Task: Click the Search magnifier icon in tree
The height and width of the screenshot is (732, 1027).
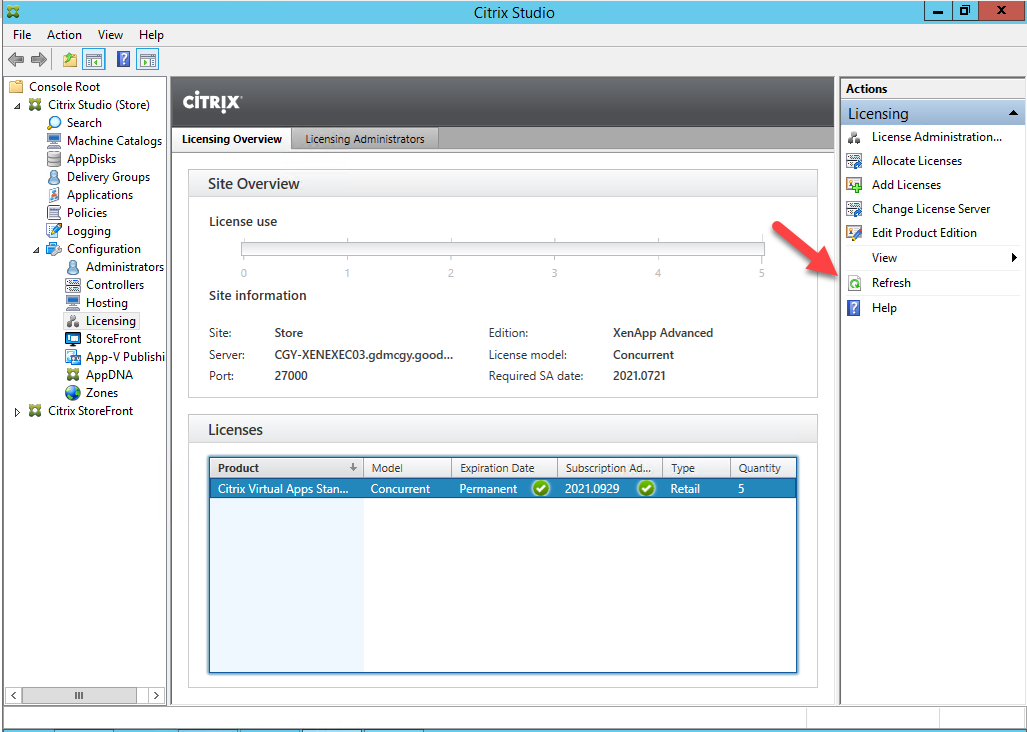Action: (54, 123)
